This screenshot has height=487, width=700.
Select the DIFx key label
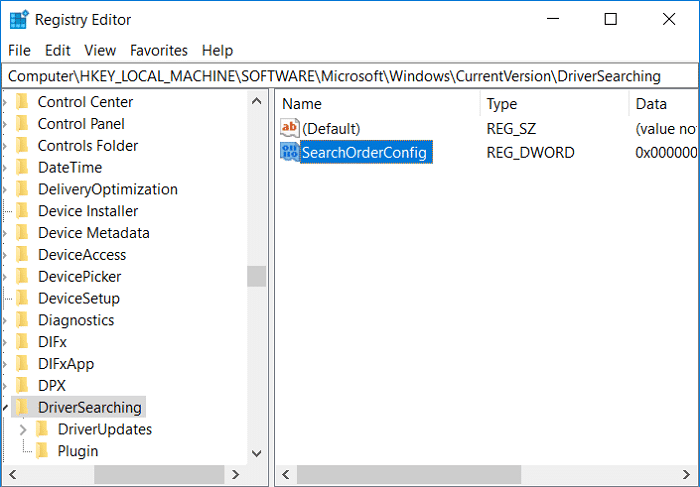pyautogui.click(x=52, y=342)
